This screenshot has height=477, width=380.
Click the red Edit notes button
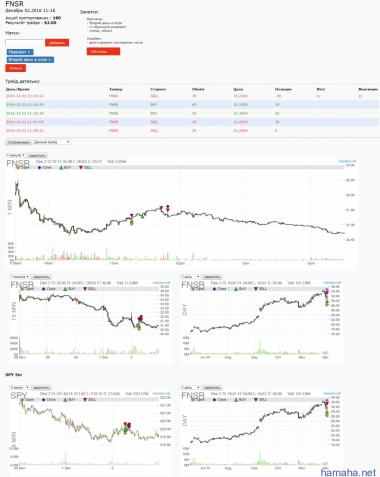[x=103, y=51]
